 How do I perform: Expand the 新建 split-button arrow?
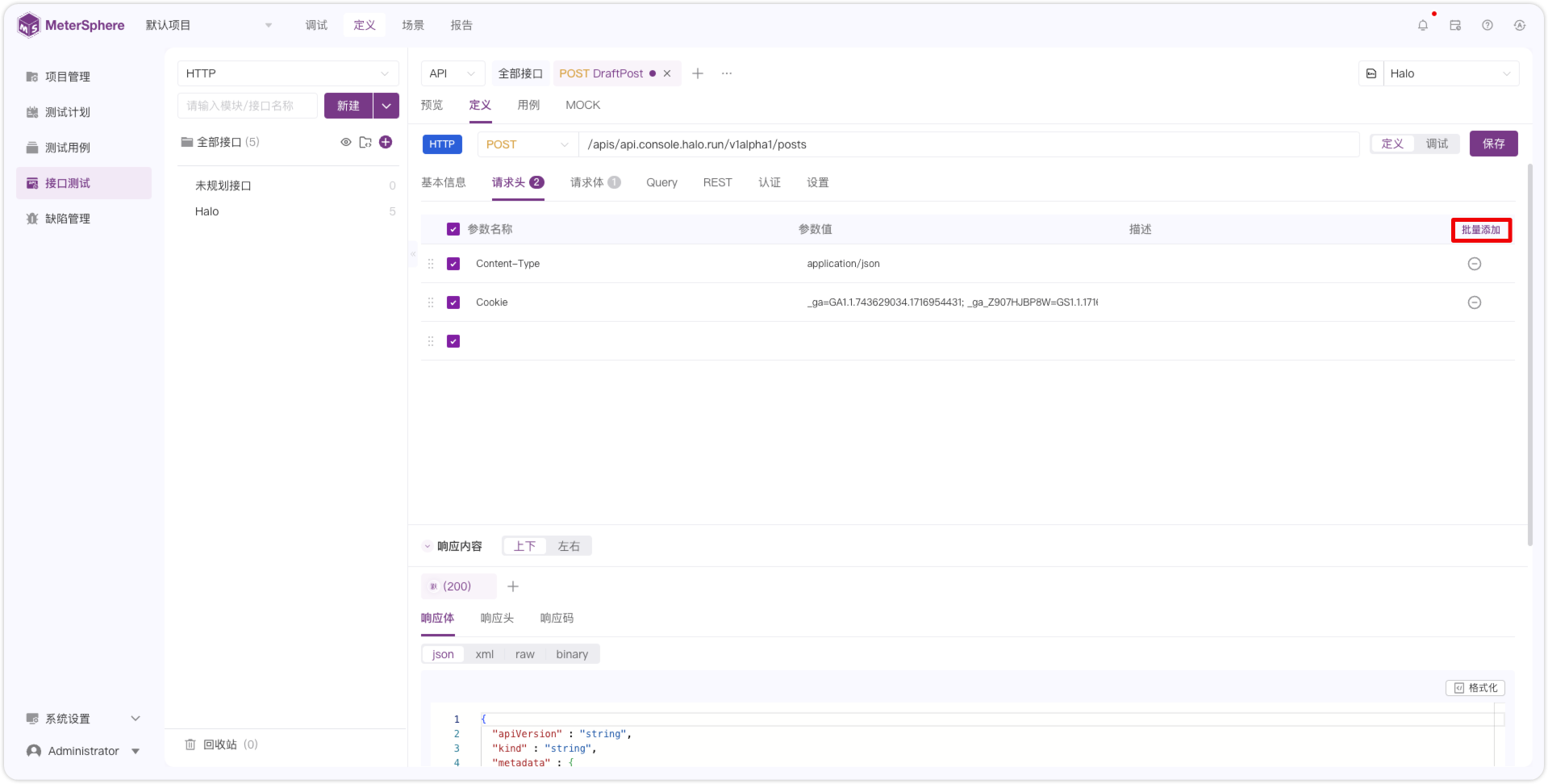[386, 106]
